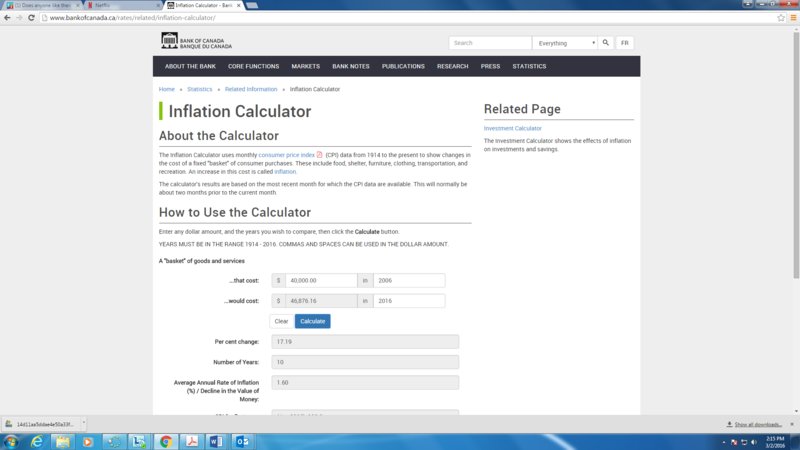Click the 'would cost' 46,876.16 field
800x450 pixels.
[x=321, y=301]
